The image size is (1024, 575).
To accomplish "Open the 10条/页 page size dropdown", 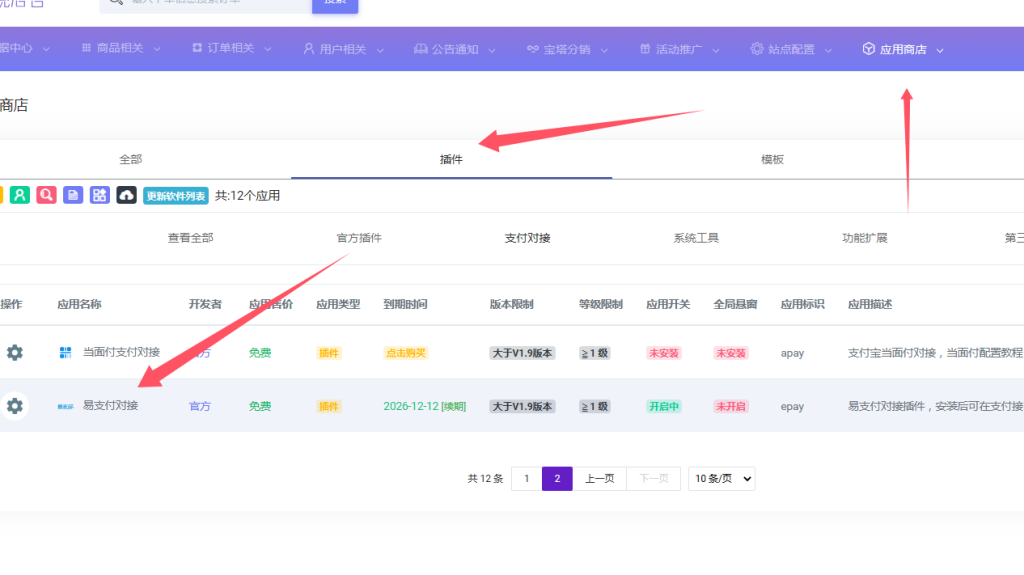I will click(x=721, y=479).
